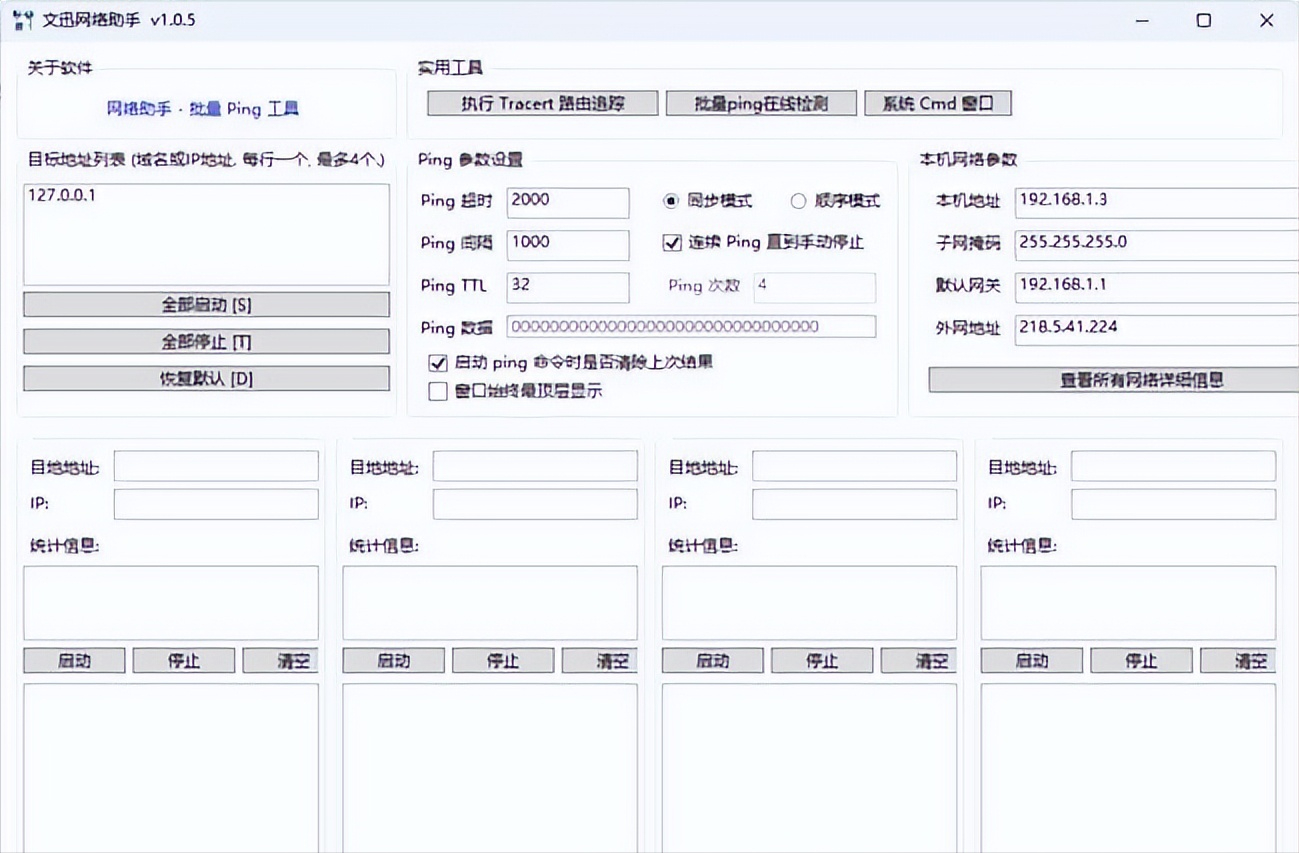This screenshot has height=853, width=1299.
Task: Click 启动 in the third ping panel
Action: coord(712,661)
